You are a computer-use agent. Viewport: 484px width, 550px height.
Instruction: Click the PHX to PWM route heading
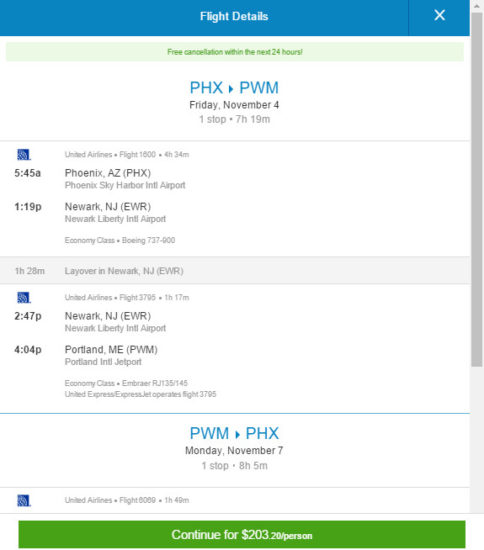tap(234, 88)
